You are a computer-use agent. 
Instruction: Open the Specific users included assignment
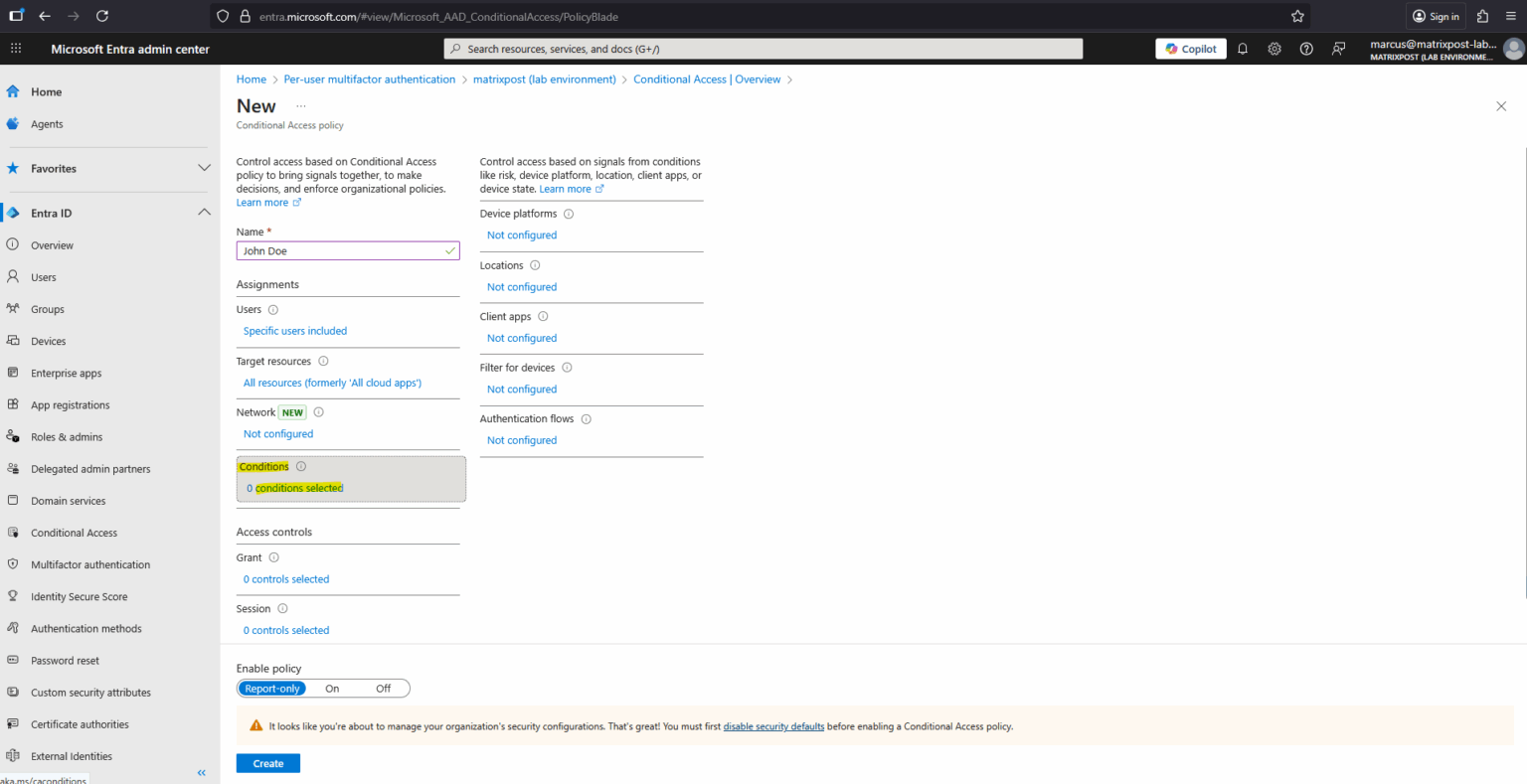pos(295,330)
